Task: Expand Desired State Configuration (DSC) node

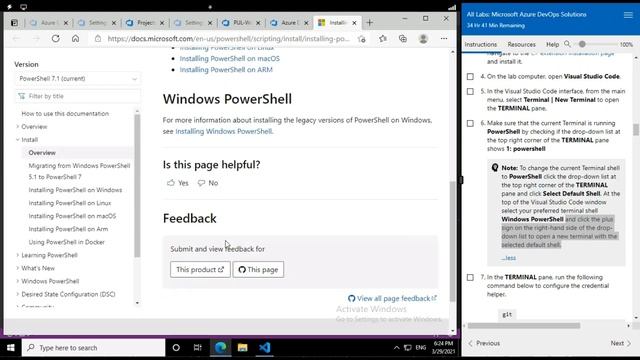Action: 18,294
